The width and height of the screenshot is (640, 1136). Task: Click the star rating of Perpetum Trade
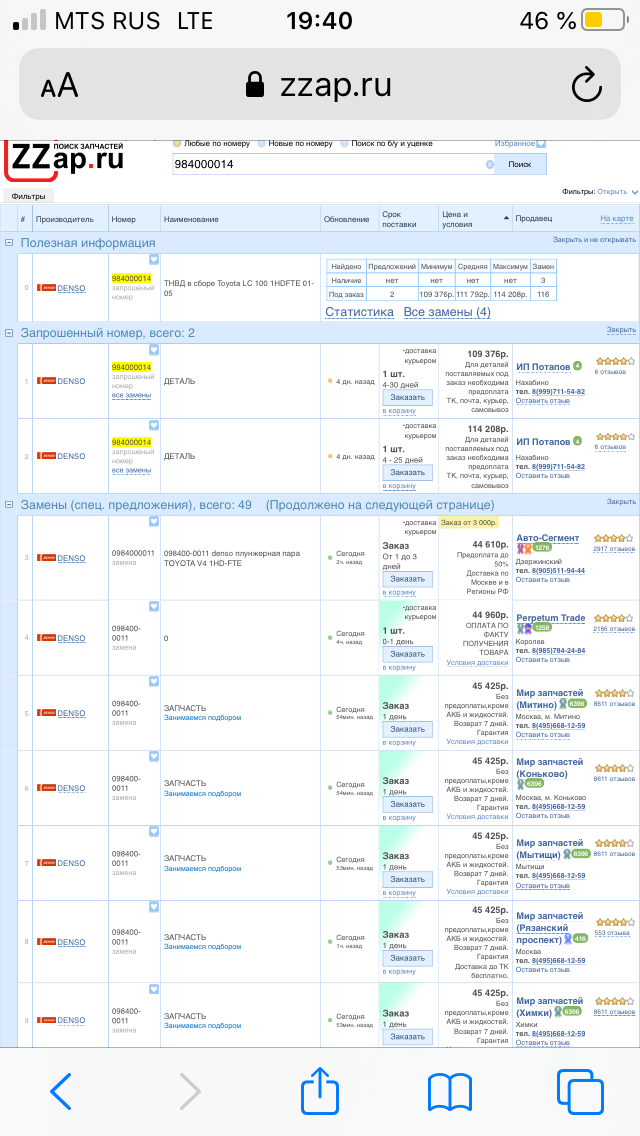(x=613, y=619)
